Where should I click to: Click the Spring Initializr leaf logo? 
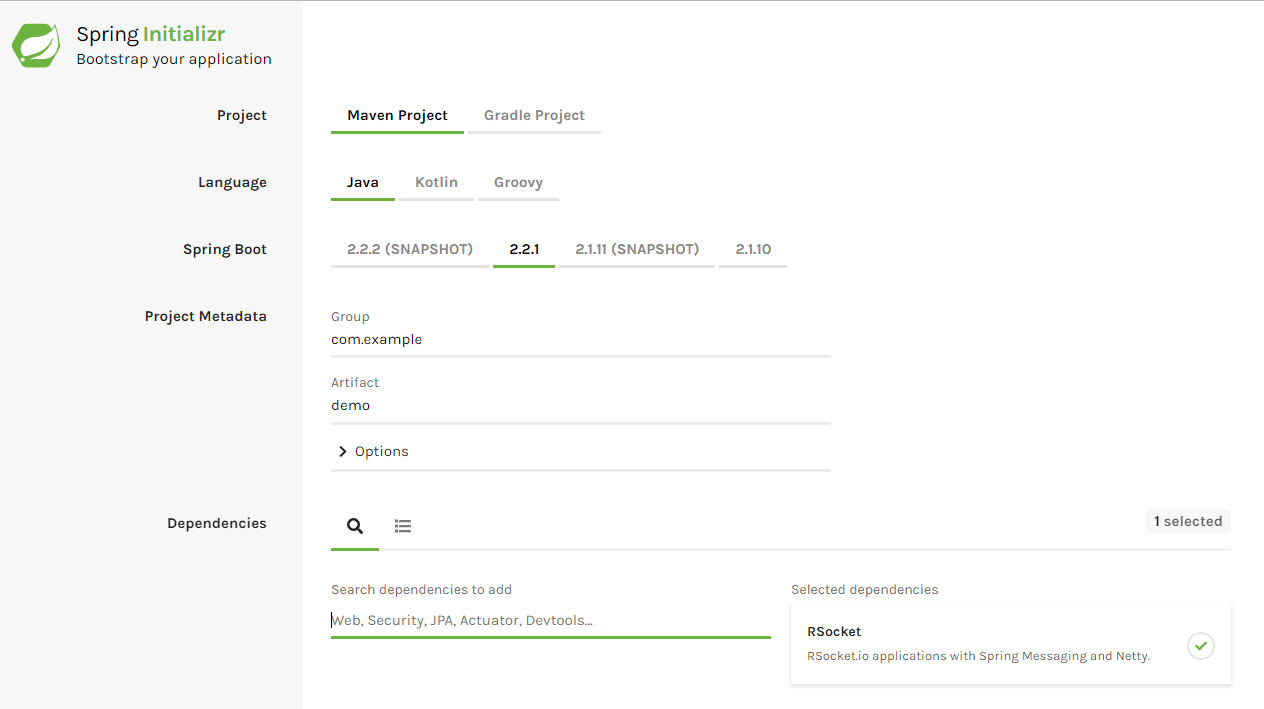pos(35,46)
